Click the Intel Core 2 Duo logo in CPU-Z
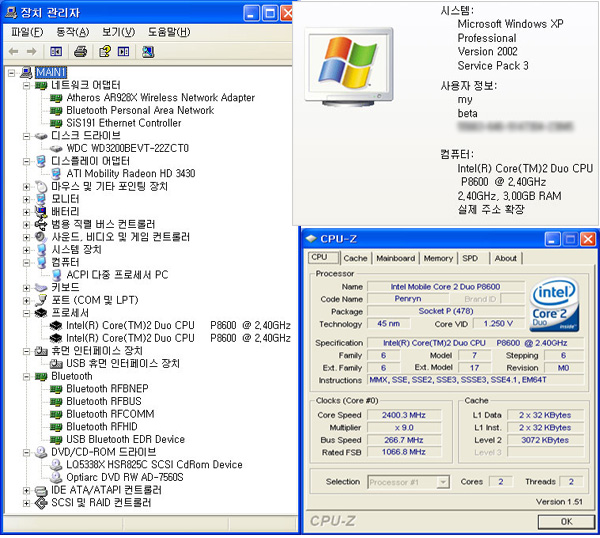The height and width of the screenshot is (538, 600). pos(554,305)
